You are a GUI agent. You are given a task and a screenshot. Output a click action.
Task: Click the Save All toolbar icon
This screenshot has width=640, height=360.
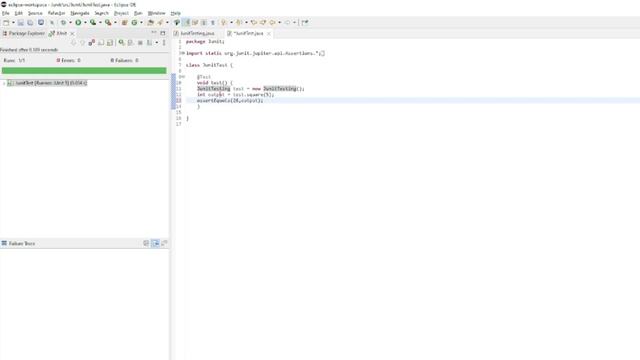click(30, 22)
